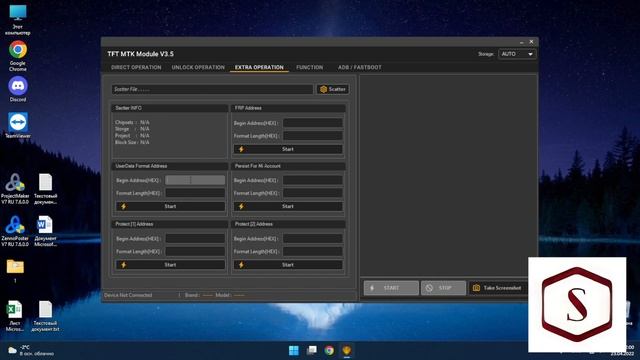This screenshot has height=360, width=640.
Task: Select text document .txt icon beside Excel
Action: [45, 316]
